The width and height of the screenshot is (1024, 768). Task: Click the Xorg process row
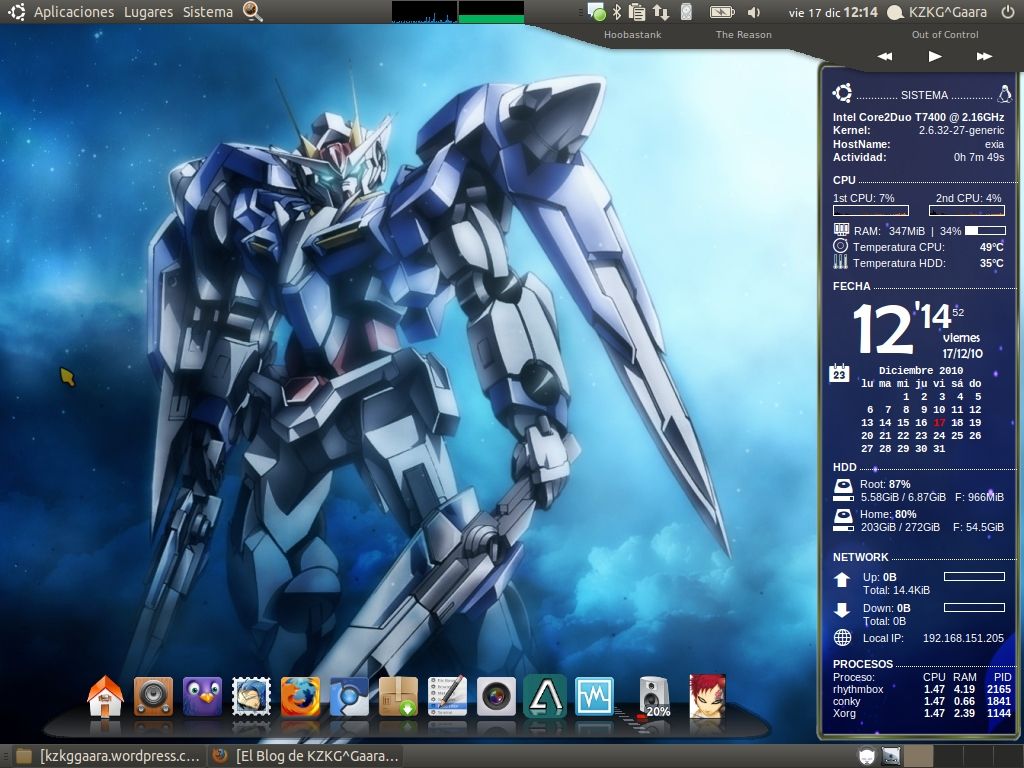pyautogui.click(x=922, y=713)
